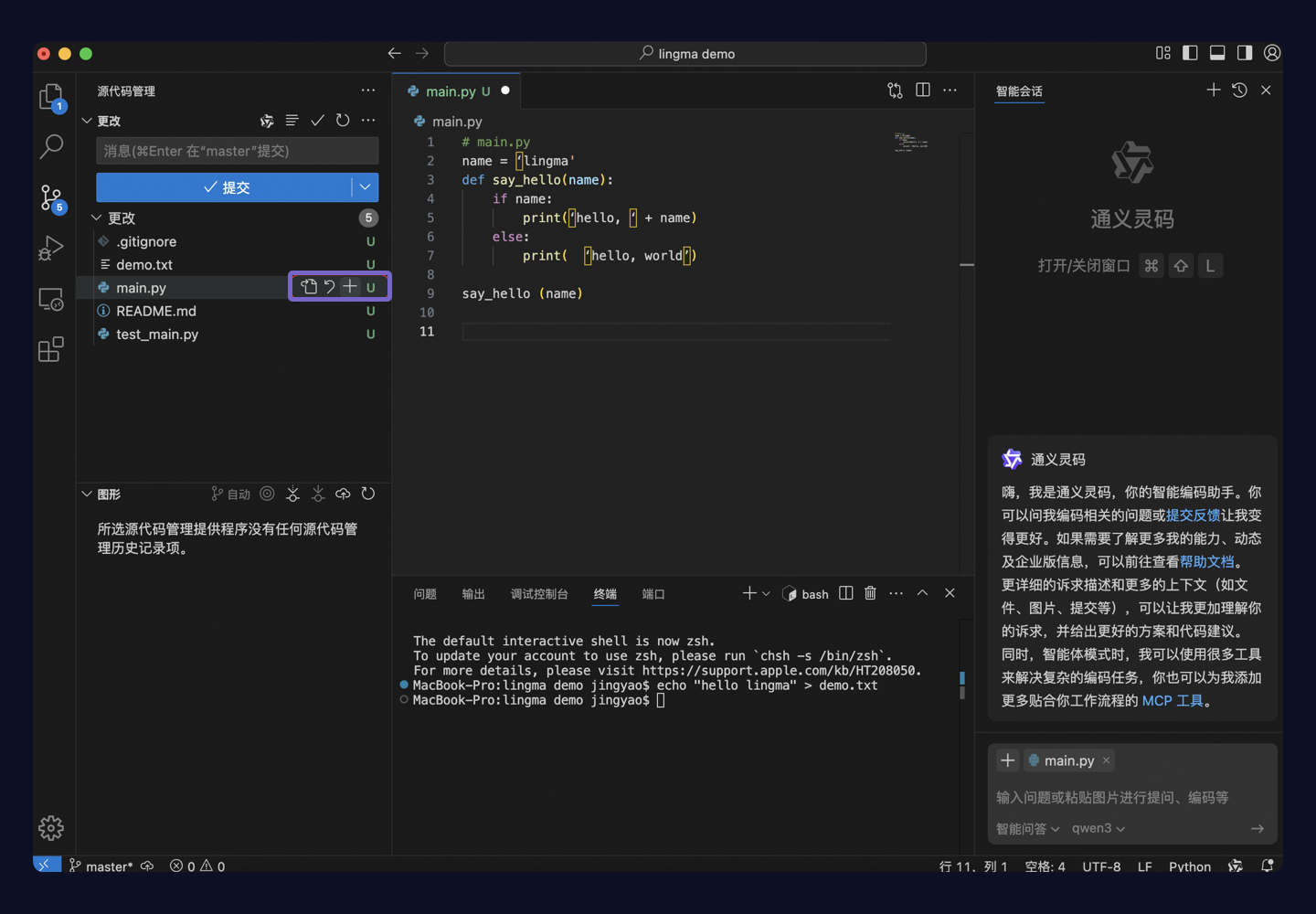Collapse the top 更改 section
1316x914 pixels.
87,121
